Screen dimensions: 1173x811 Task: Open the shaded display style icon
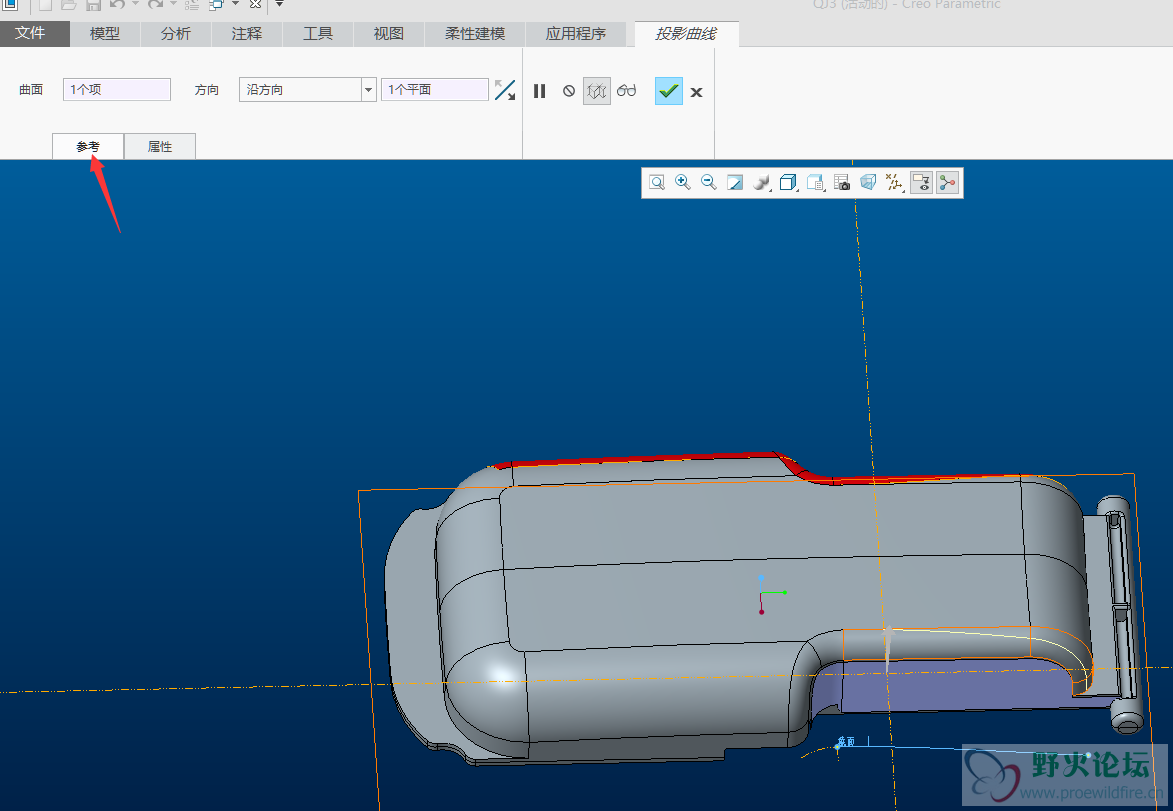762,183
